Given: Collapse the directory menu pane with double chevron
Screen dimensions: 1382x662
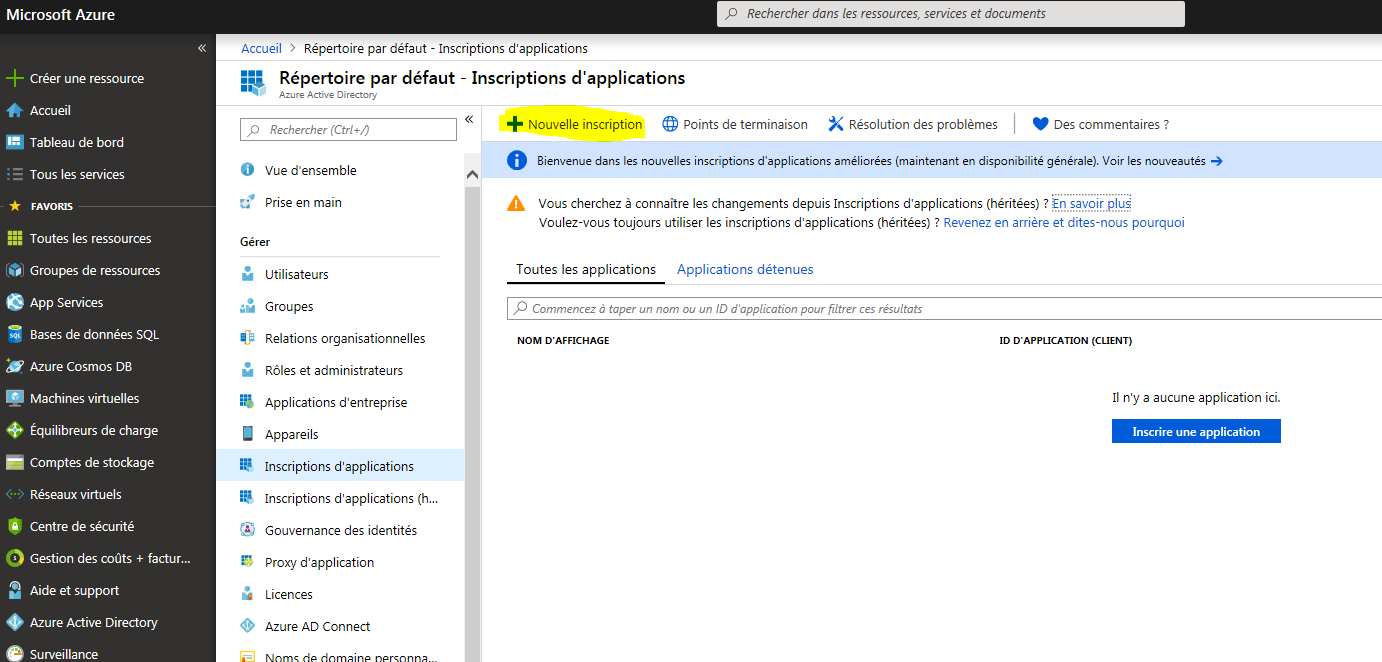Looking at the screenshot, I should coord(469,120).
